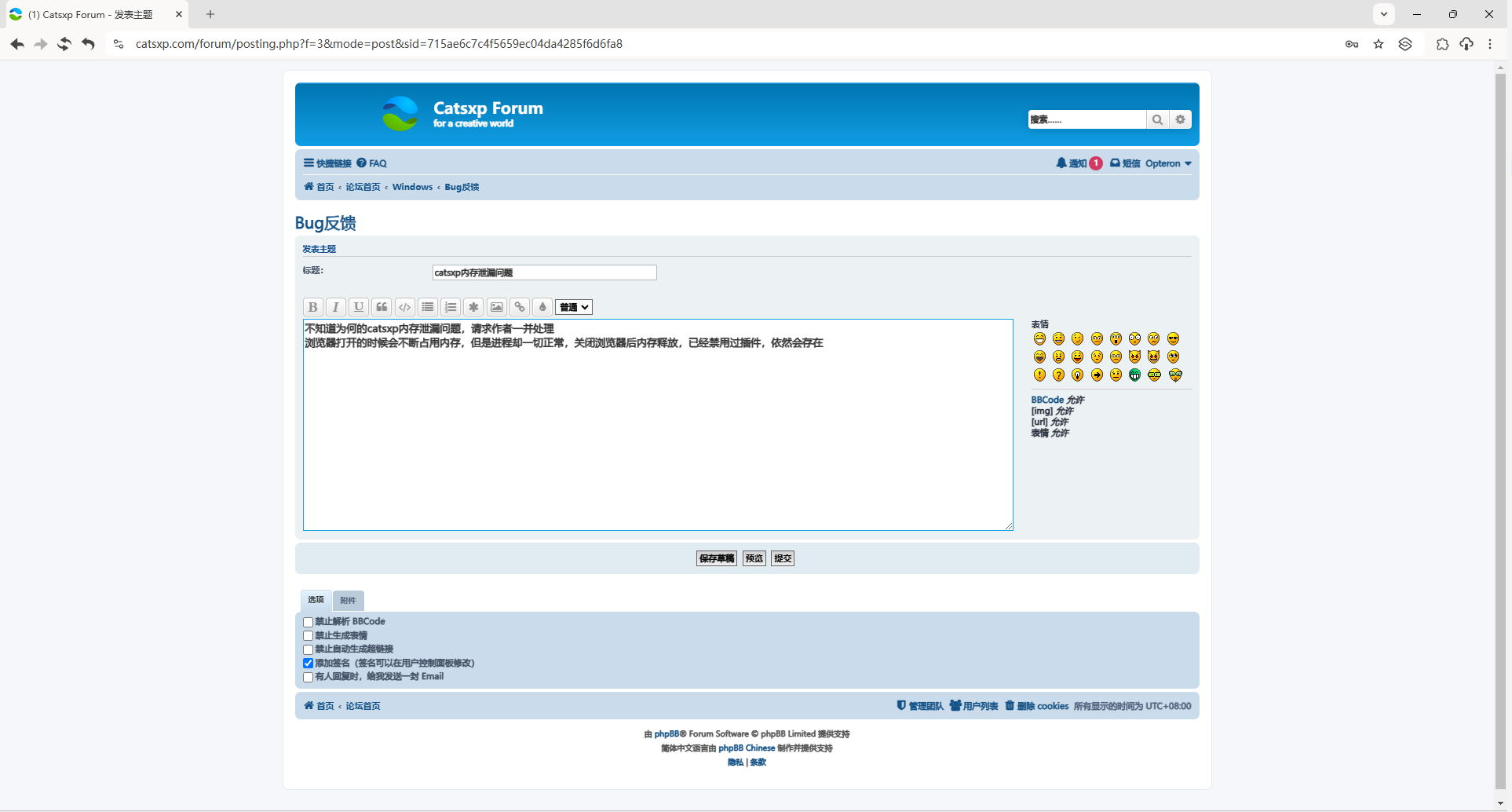The height and width of the screenshot is (812, 1512).
Task: Open the 快捷链接 quick links menu
Action: (327, 163)
